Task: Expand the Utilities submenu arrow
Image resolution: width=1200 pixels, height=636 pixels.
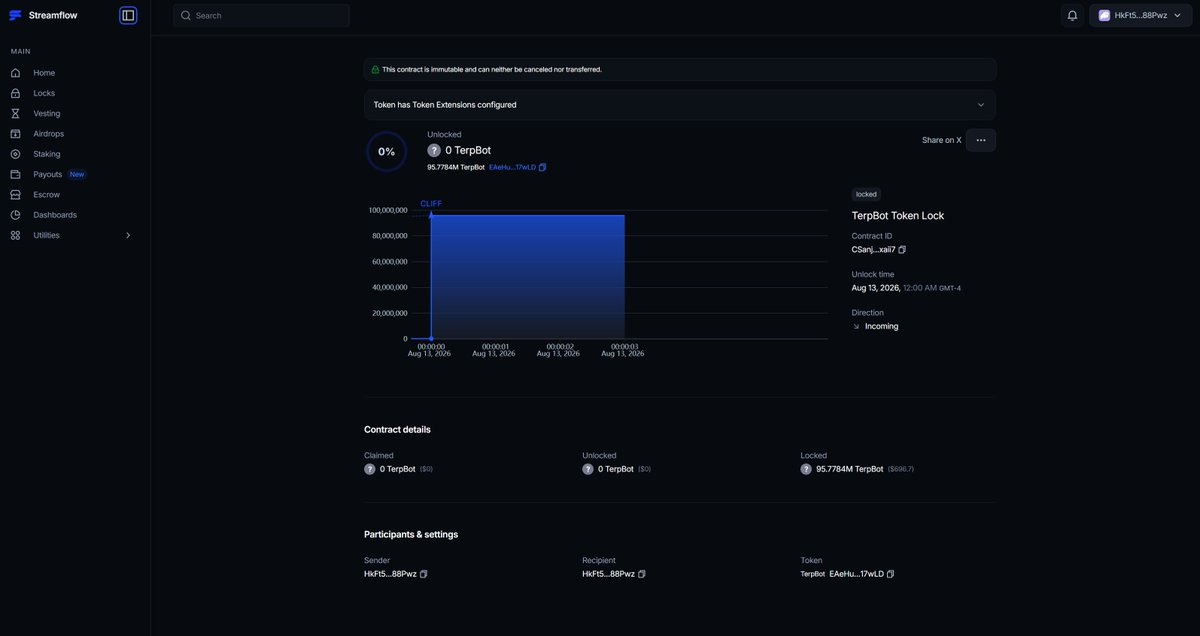Action: [x=128, y=235]
